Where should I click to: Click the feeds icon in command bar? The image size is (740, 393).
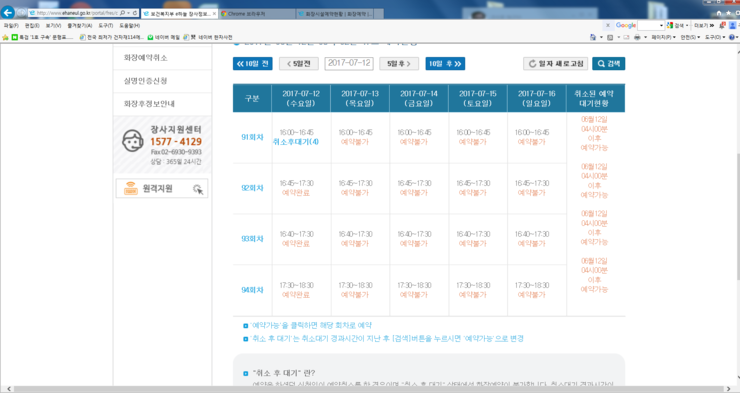[x=610, y=37]
